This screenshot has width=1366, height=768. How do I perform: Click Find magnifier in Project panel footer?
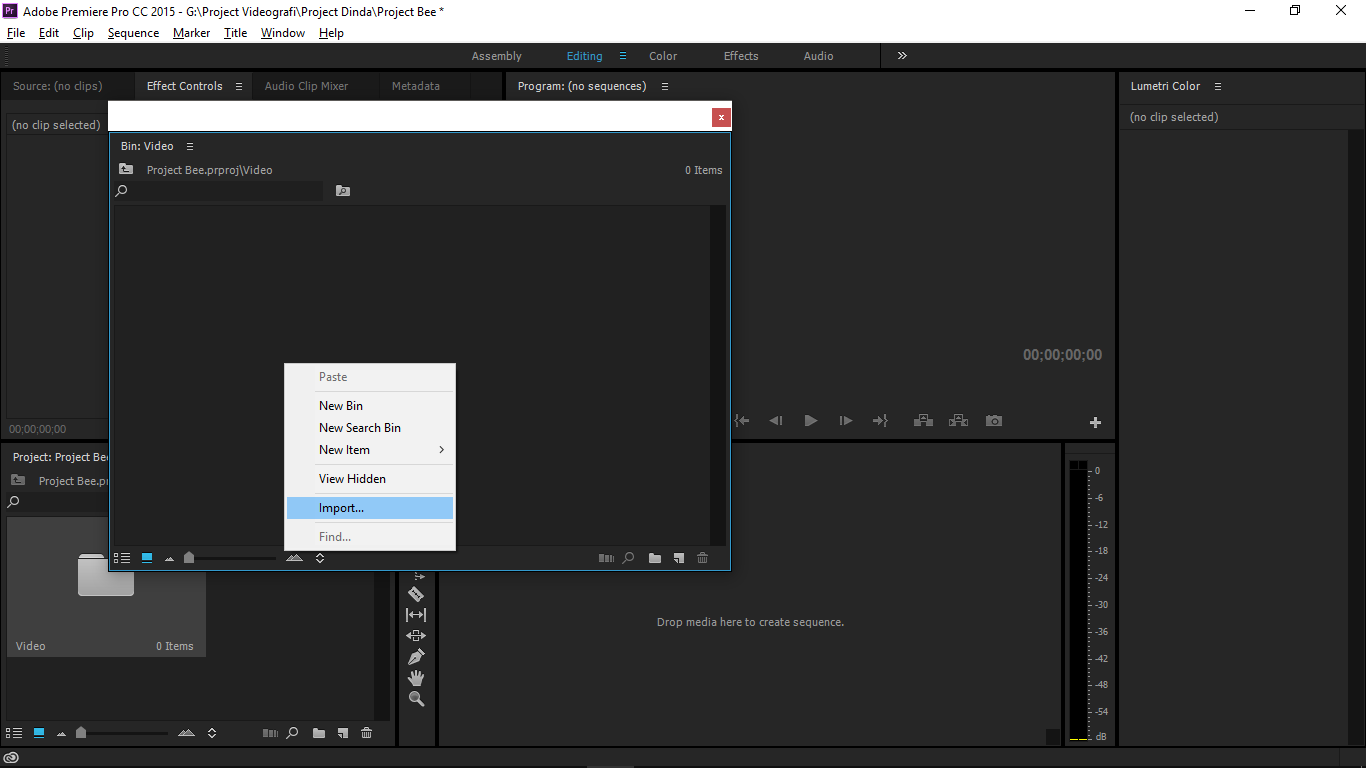(x=293, y=733)
